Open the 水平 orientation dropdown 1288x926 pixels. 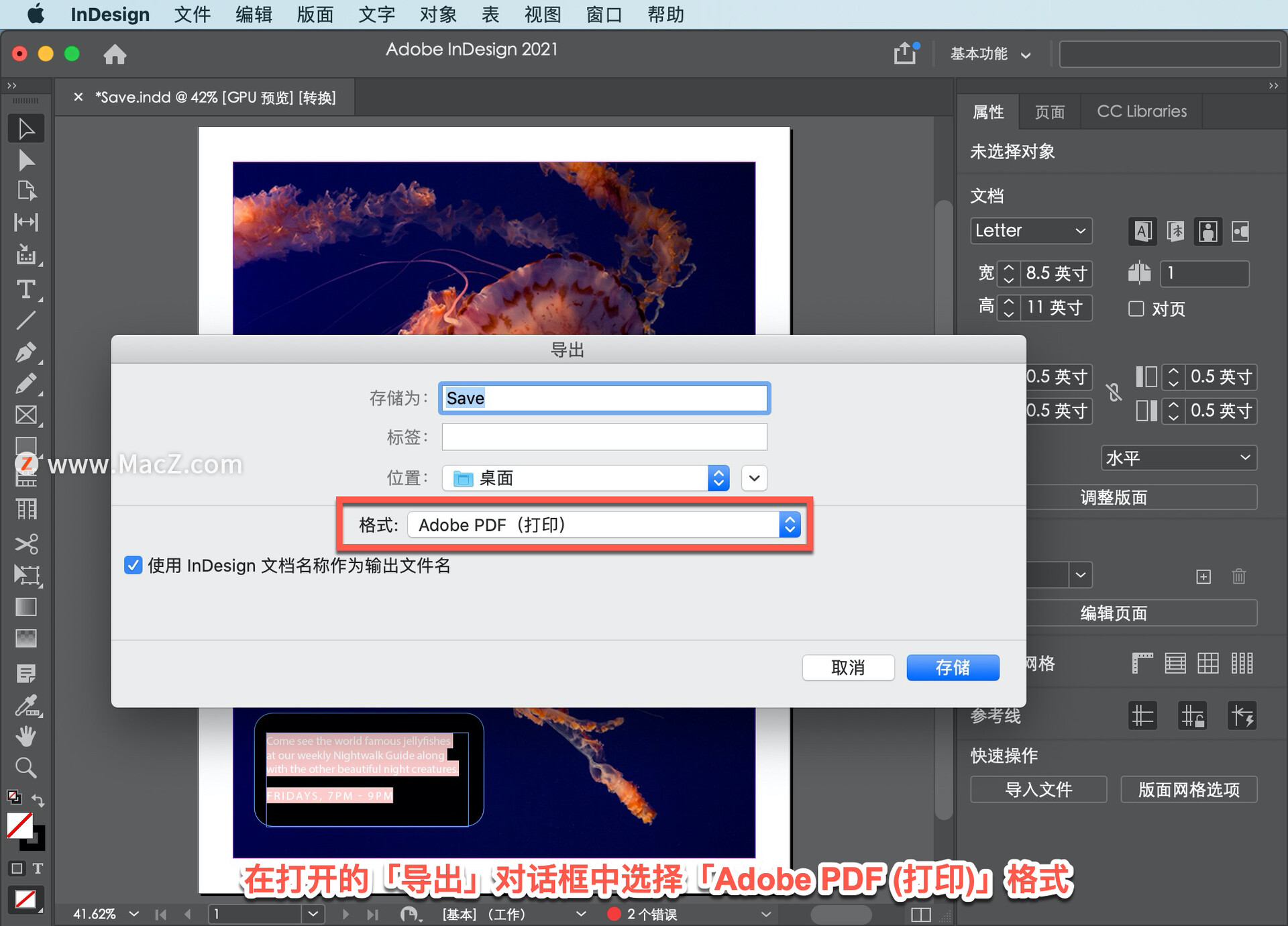(1179, 458)
